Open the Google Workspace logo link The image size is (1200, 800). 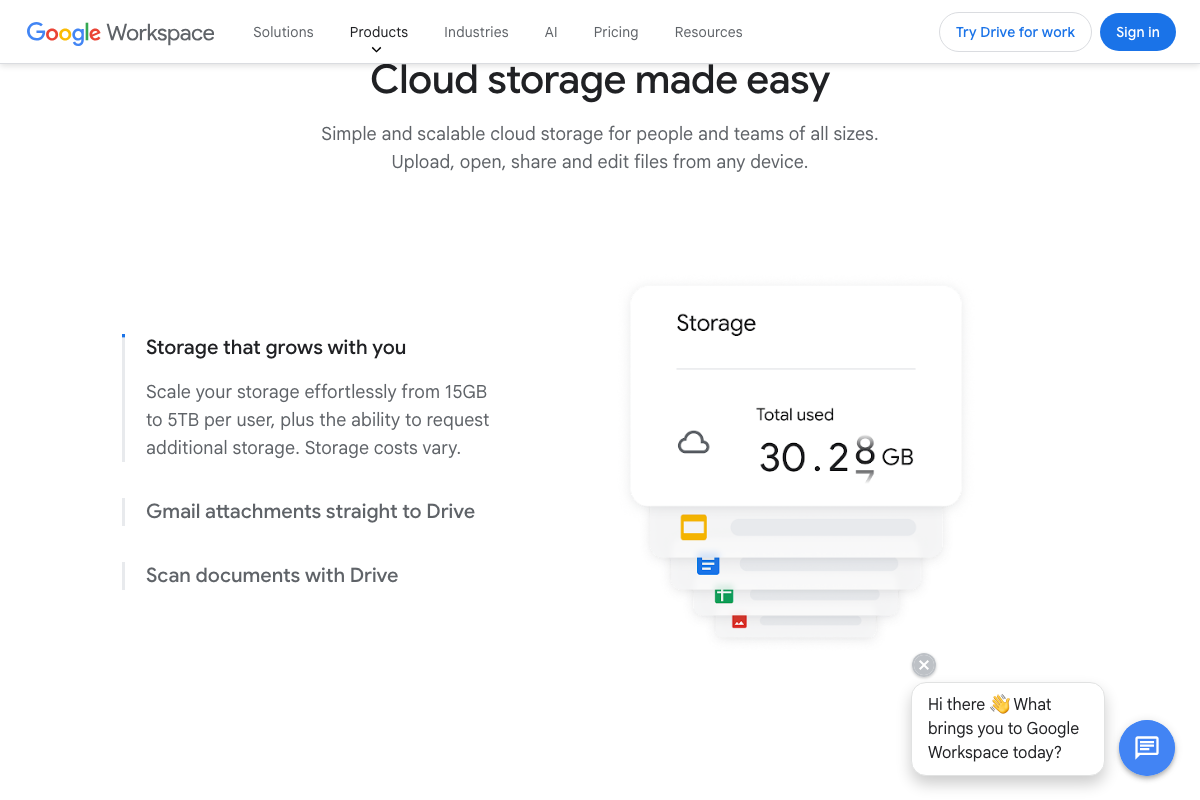coord(120,32)
